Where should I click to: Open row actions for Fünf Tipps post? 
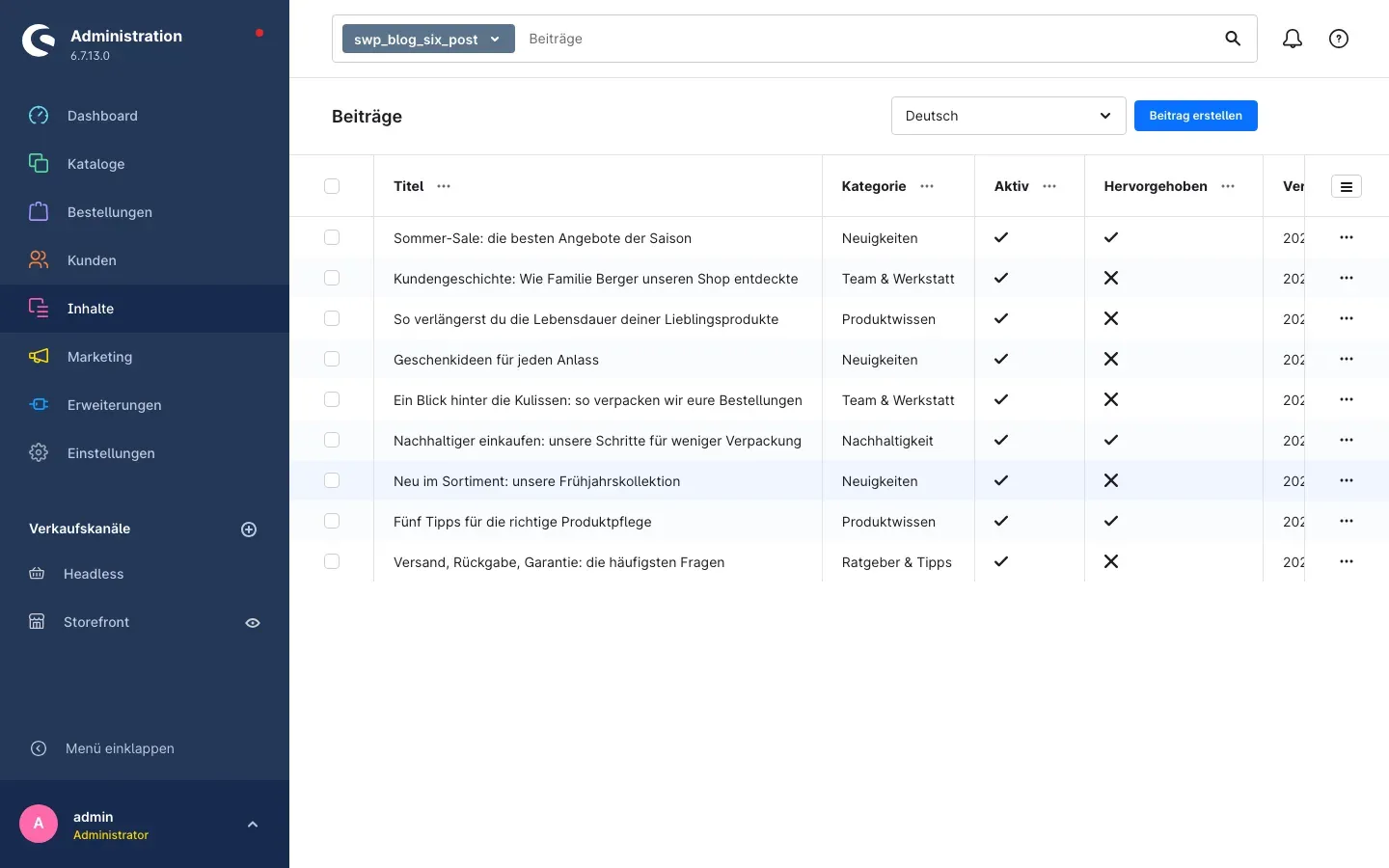coord(1347,521)
